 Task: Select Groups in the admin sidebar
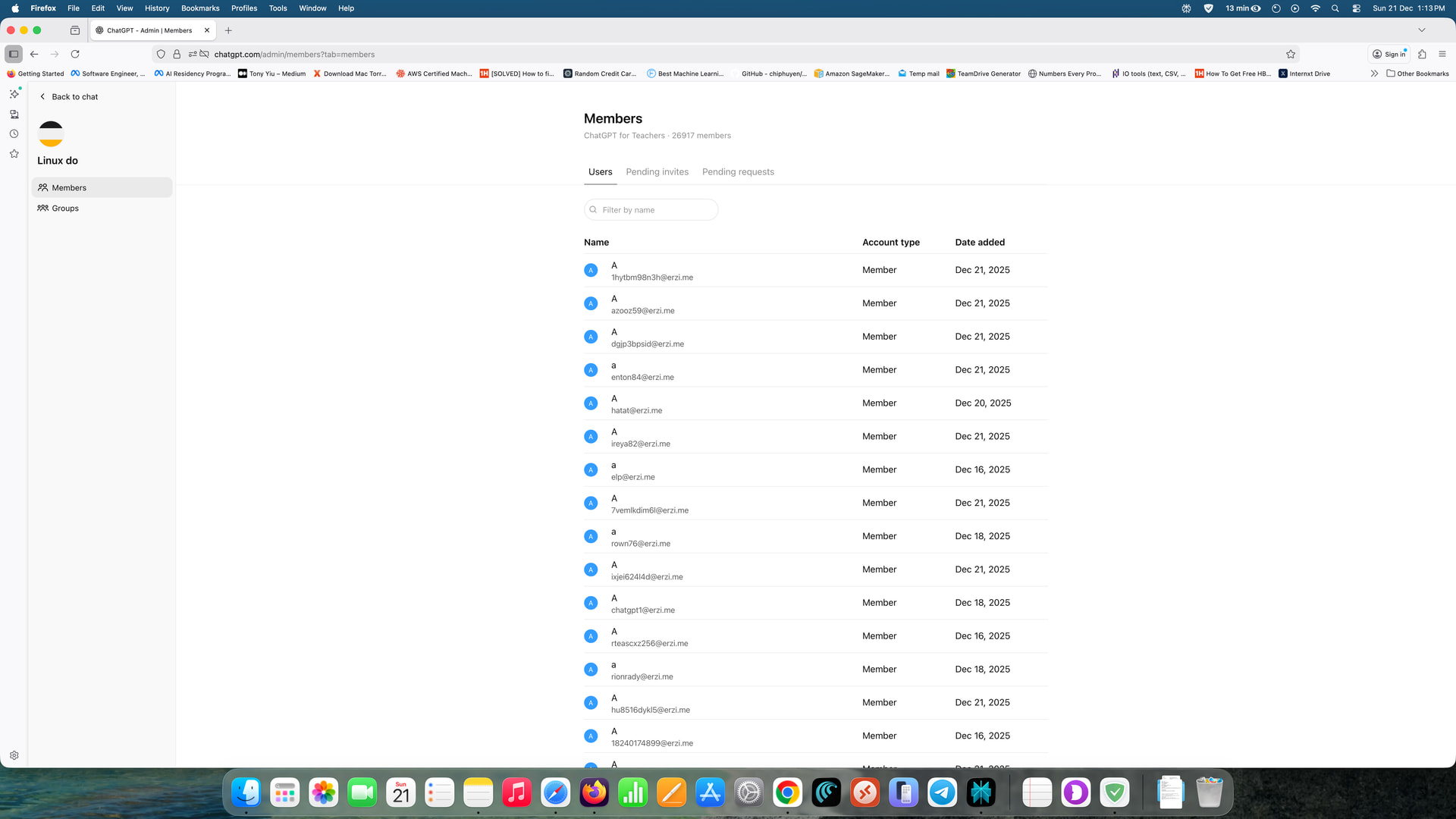(65, 208)
